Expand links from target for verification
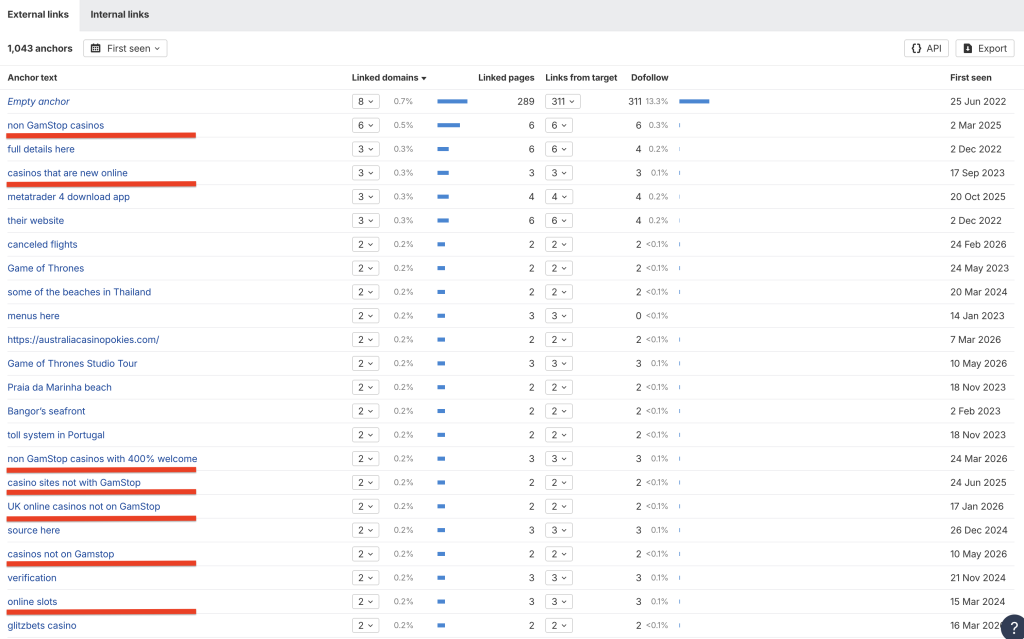Screen dimensions: 1024x639 click(x=559, y=578)
